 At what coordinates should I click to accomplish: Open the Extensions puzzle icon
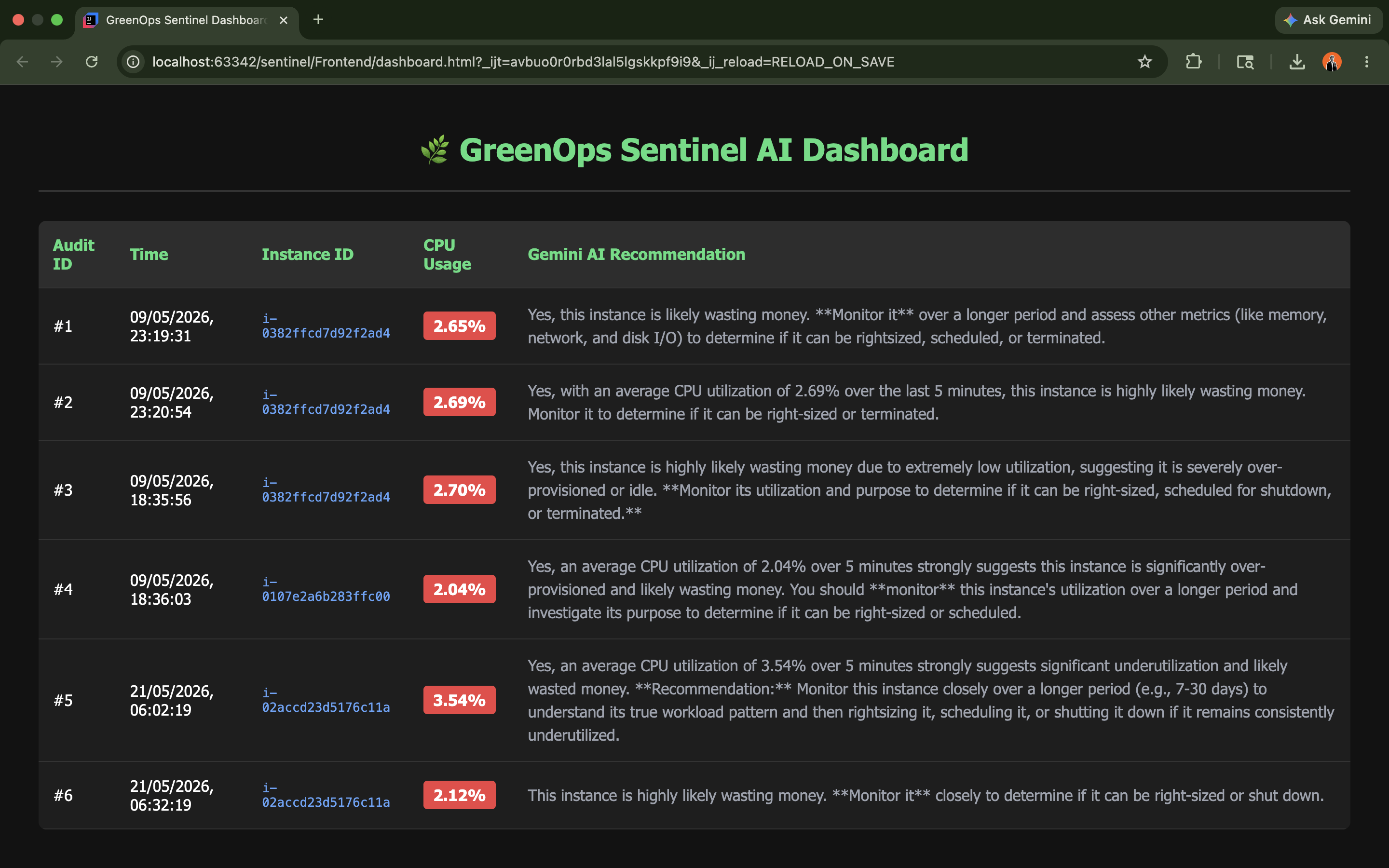point(1193,61)
